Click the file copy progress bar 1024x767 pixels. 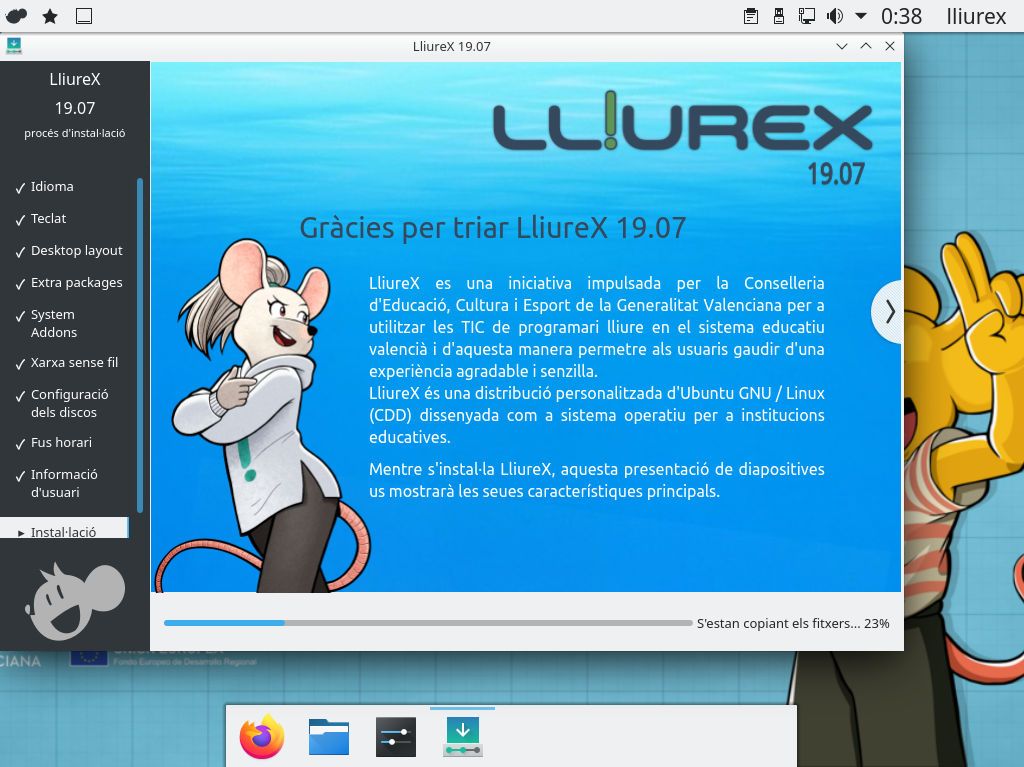click(x=428, y=623)
